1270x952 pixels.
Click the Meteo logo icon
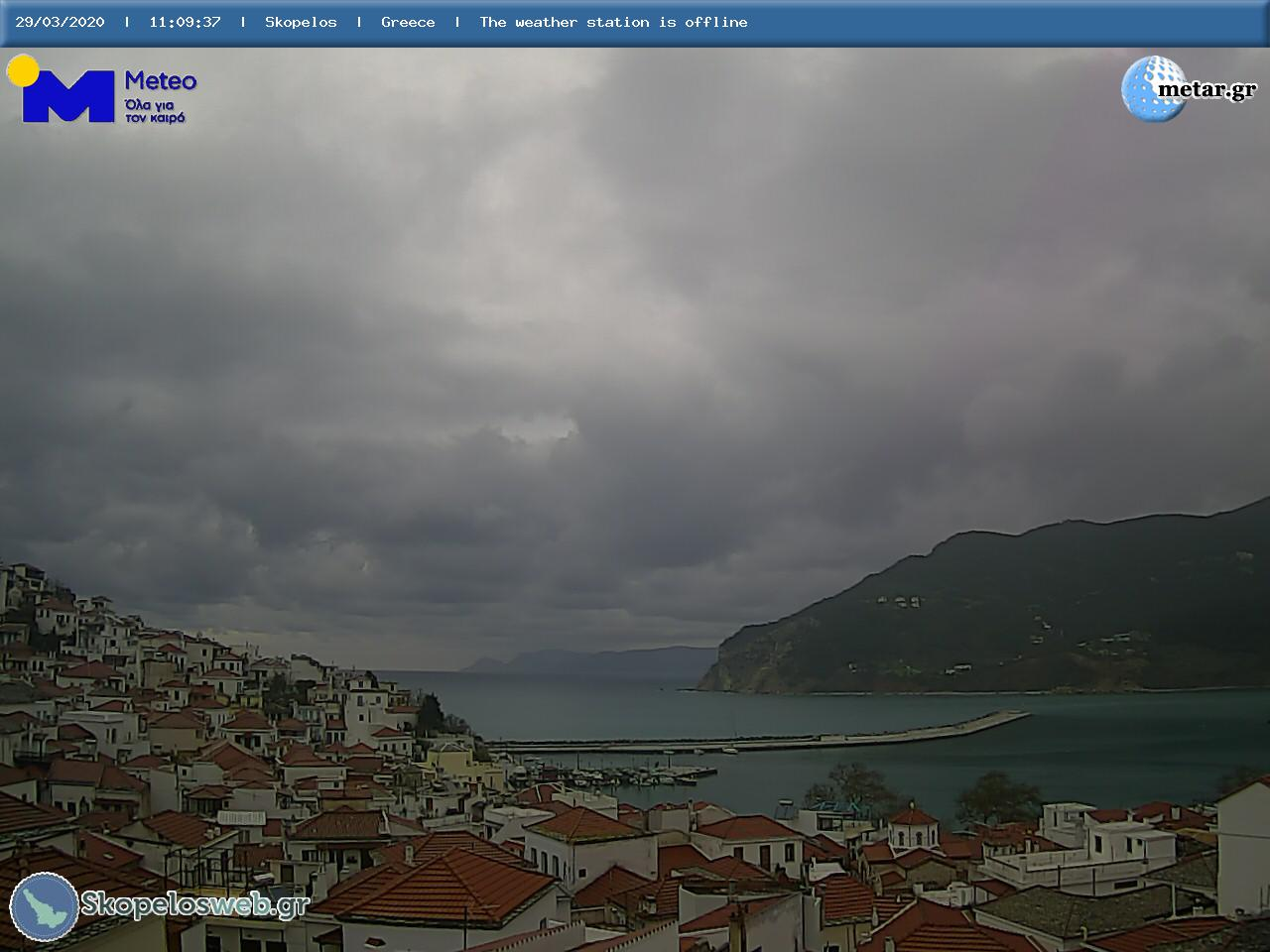click(61, 89)
